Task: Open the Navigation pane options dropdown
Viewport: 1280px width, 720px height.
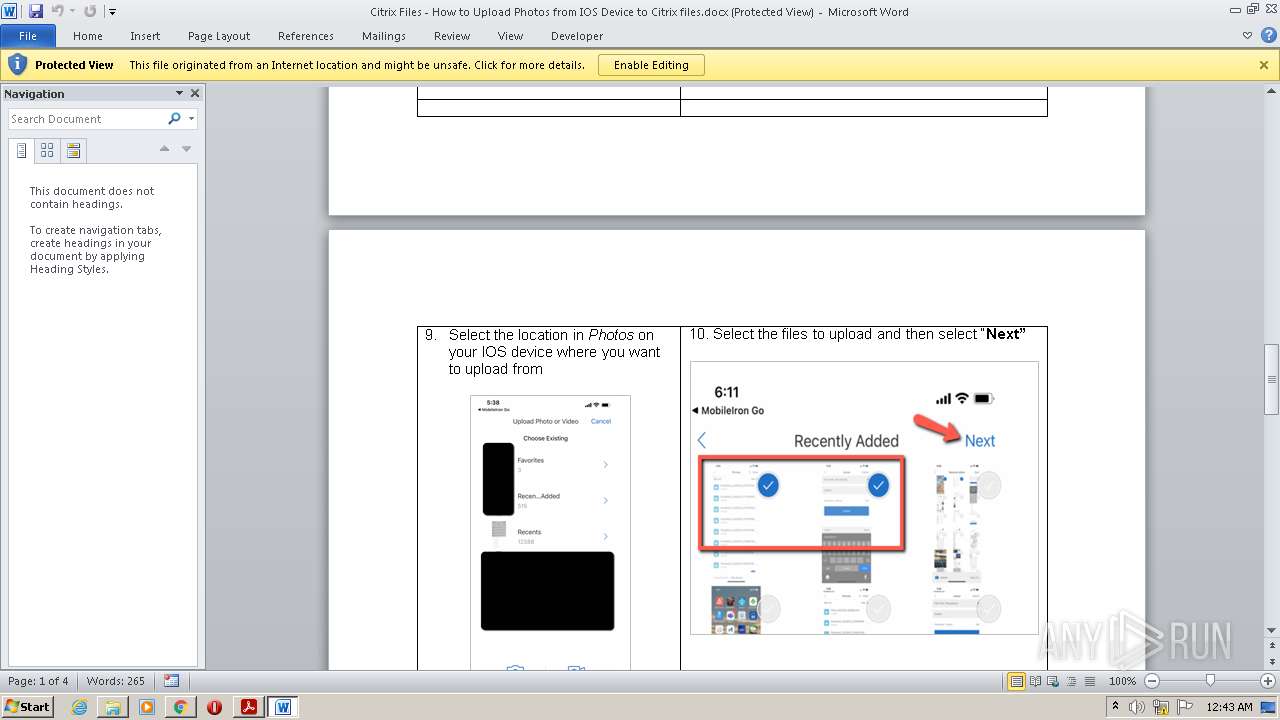Action: [x=180, y=93]
